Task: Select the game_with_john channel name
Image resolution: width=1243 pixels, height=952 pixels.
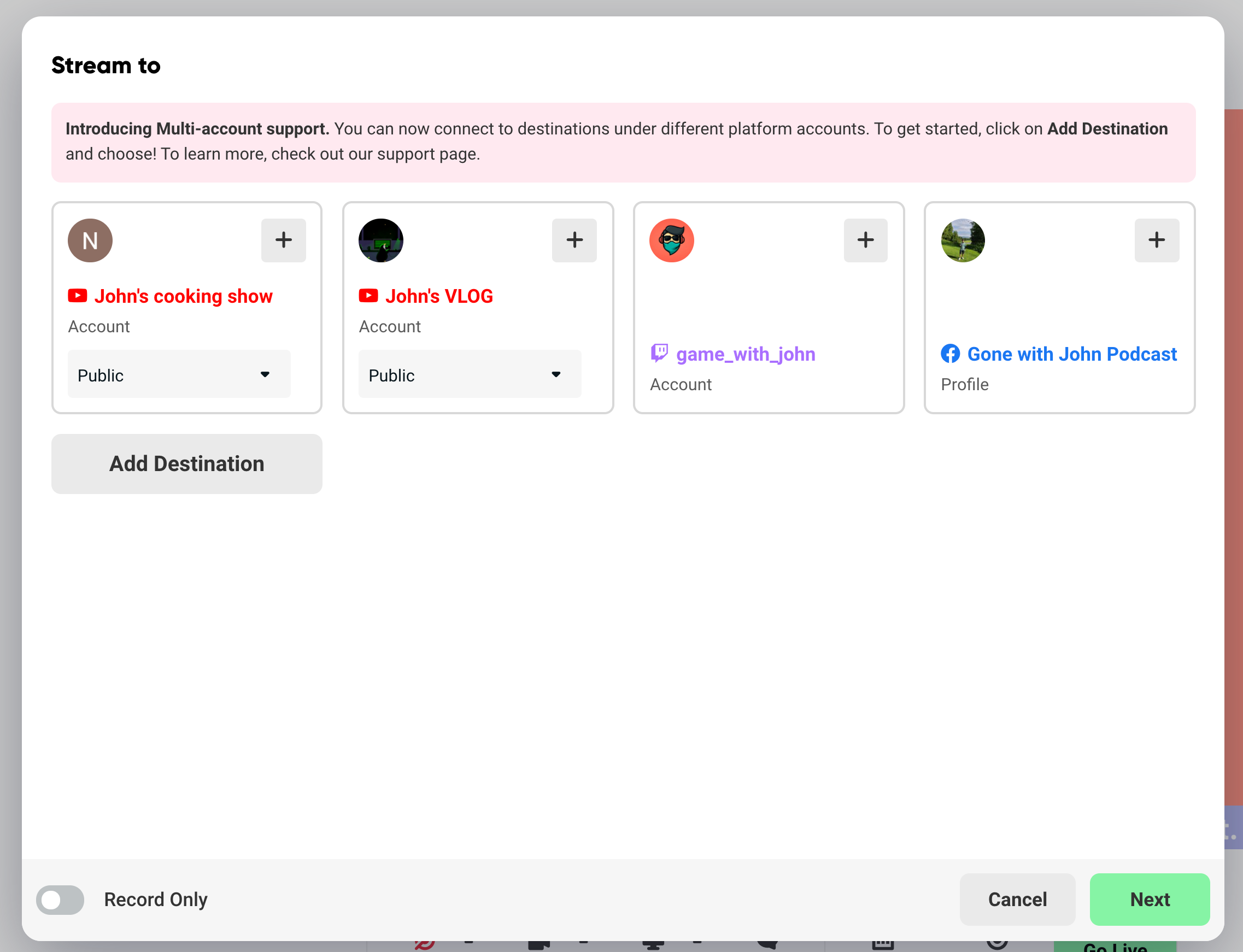Action: pos(746,354)
